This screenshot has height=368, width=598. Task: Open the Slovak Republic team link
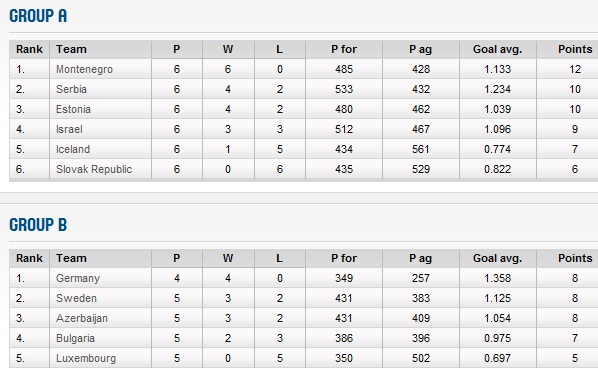tap(94, 169)
